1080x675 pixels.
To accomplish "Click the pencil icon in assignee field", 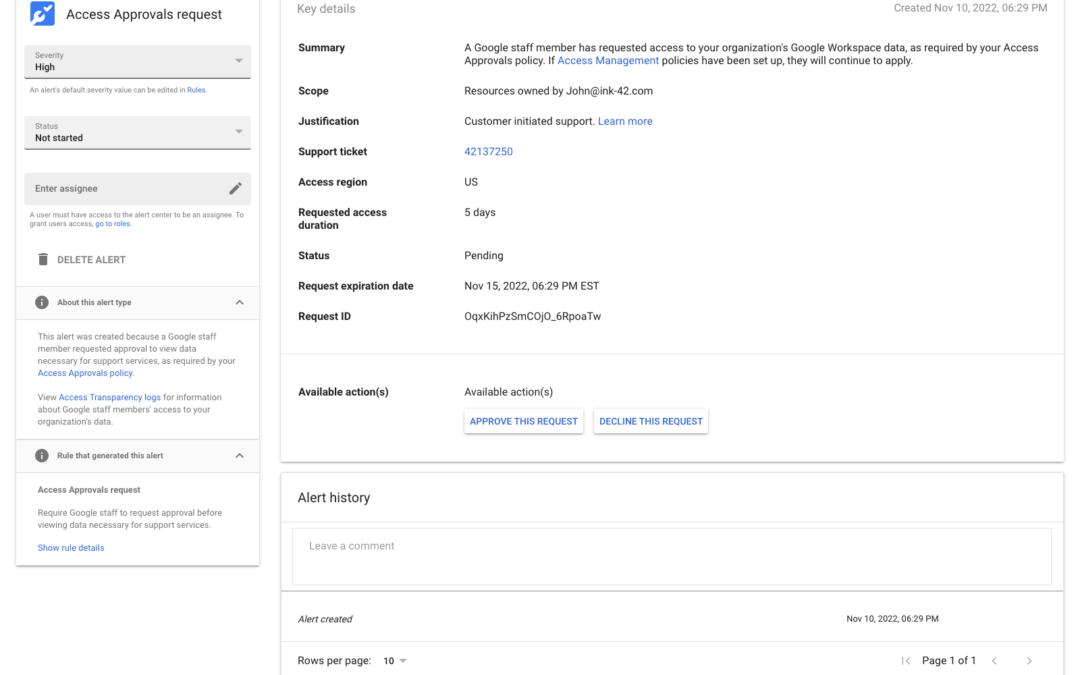I will (x=236, y=188).
